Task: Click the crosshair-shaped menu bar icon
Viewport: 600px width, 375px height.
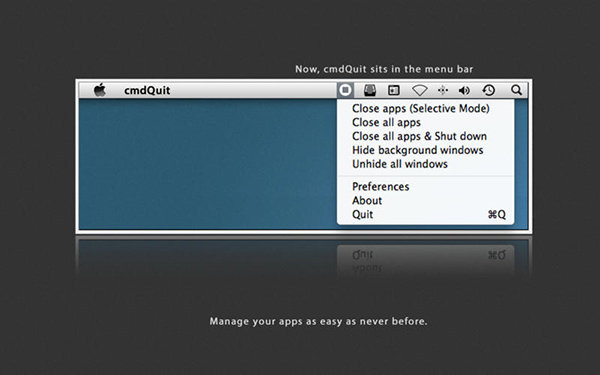Action: point(443,90)
